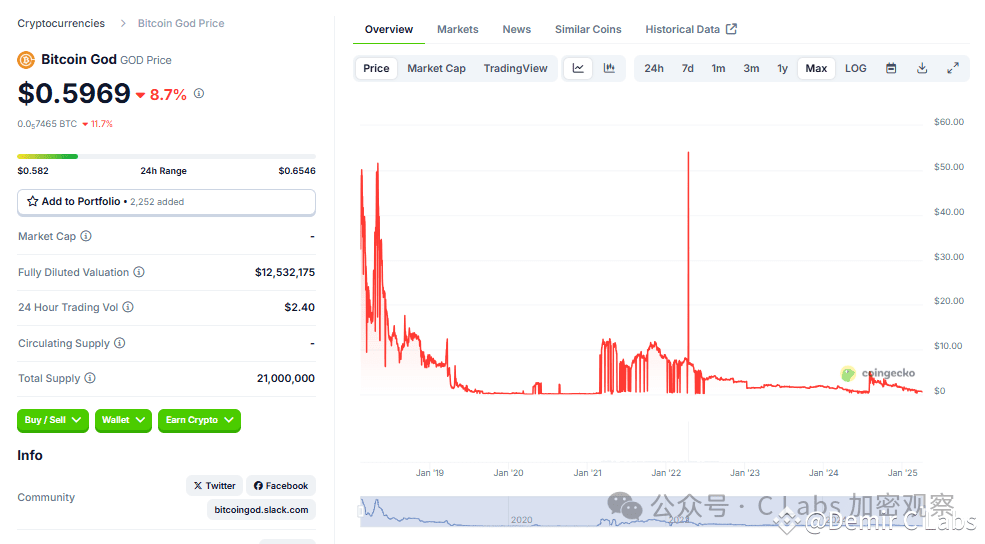The image size is (985, 544).
Task: Show Market Cap info tooltip icon
Action: tap(86, 236)
